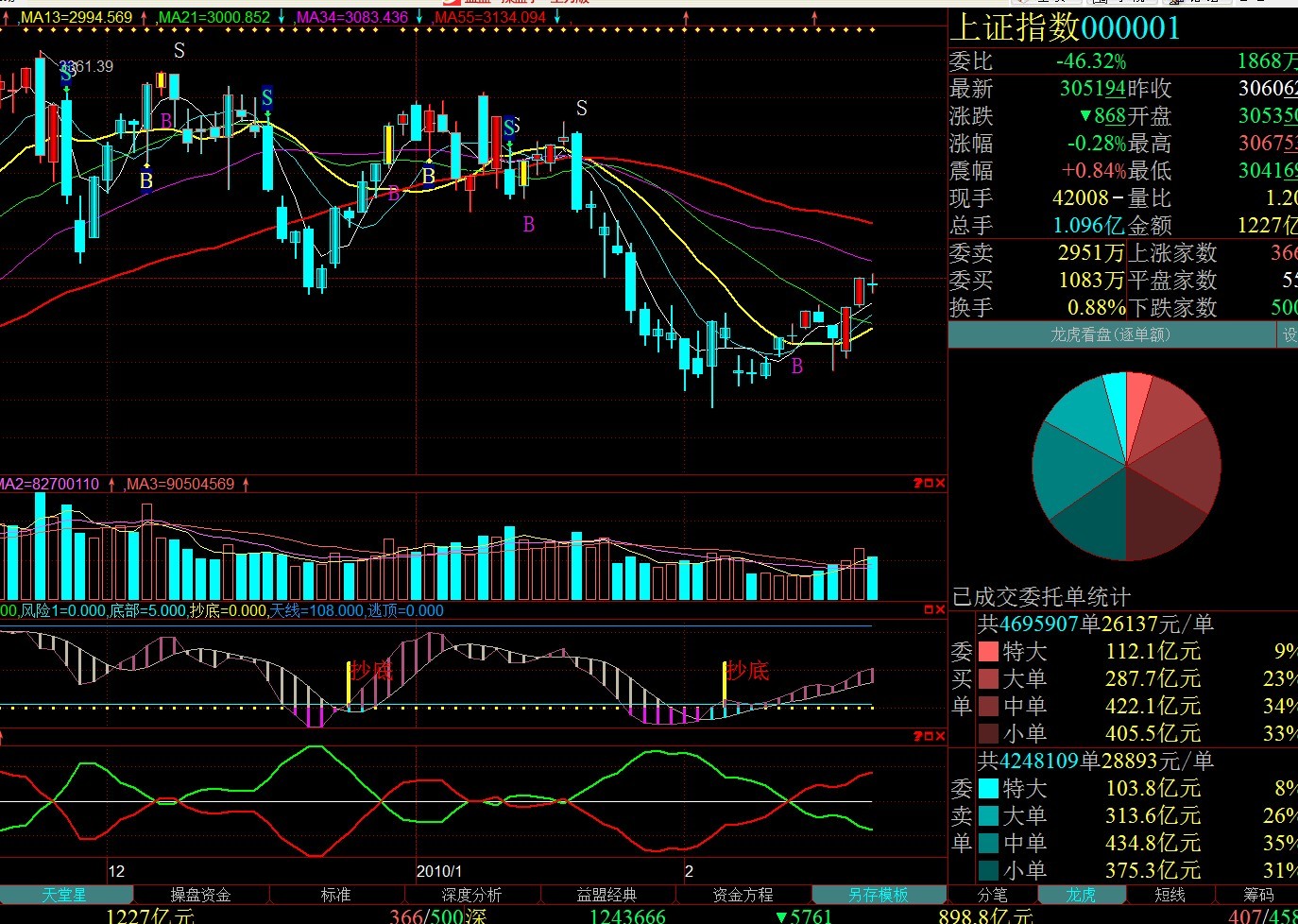Click the 换手 0.88% value
The height and width of the screenshot is (924, 1298).
(1097, 308)
